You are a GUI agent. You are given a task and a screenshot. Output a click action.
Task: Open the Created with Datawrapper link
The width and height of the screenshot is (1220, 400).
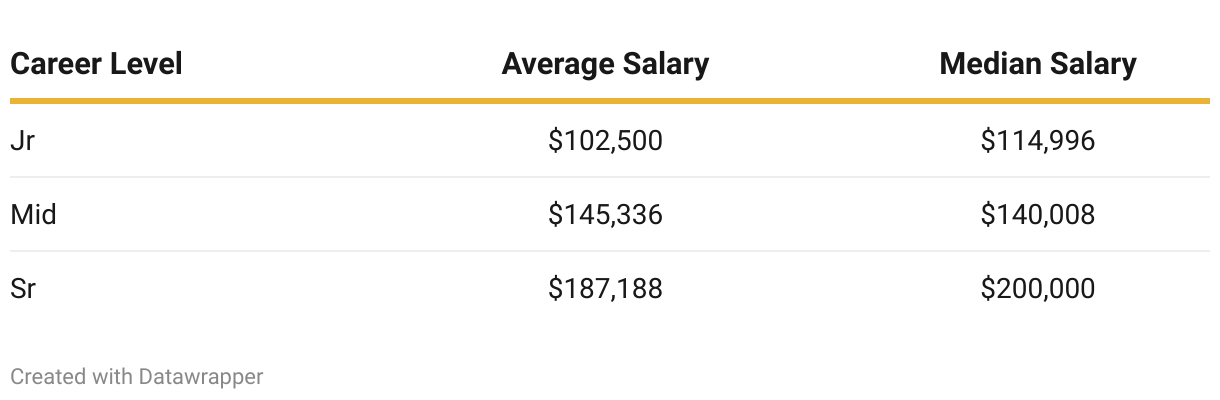137,377
